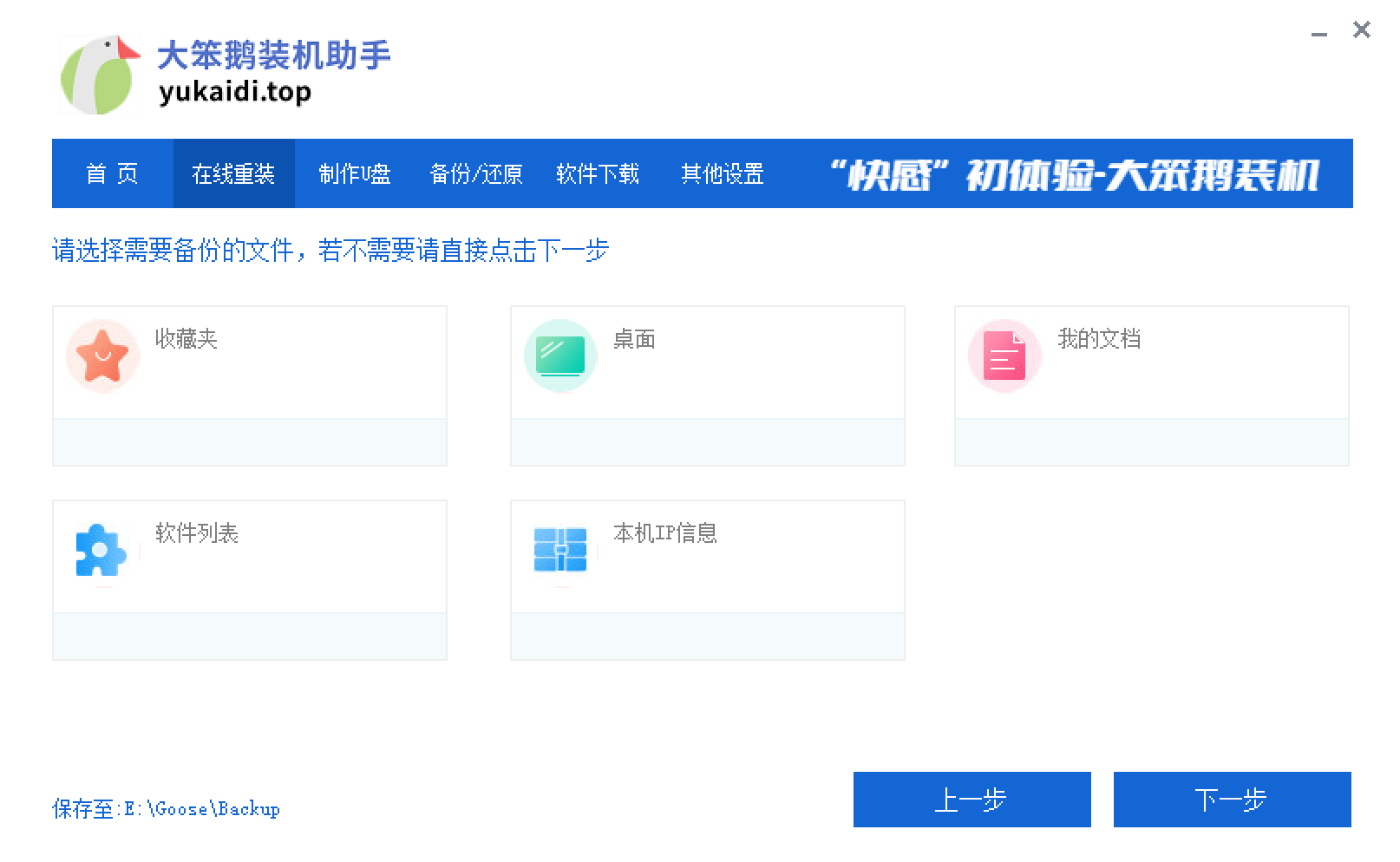Open the 首页 tab
This screenshot has height=862, width=1400.
pos(112,173)
